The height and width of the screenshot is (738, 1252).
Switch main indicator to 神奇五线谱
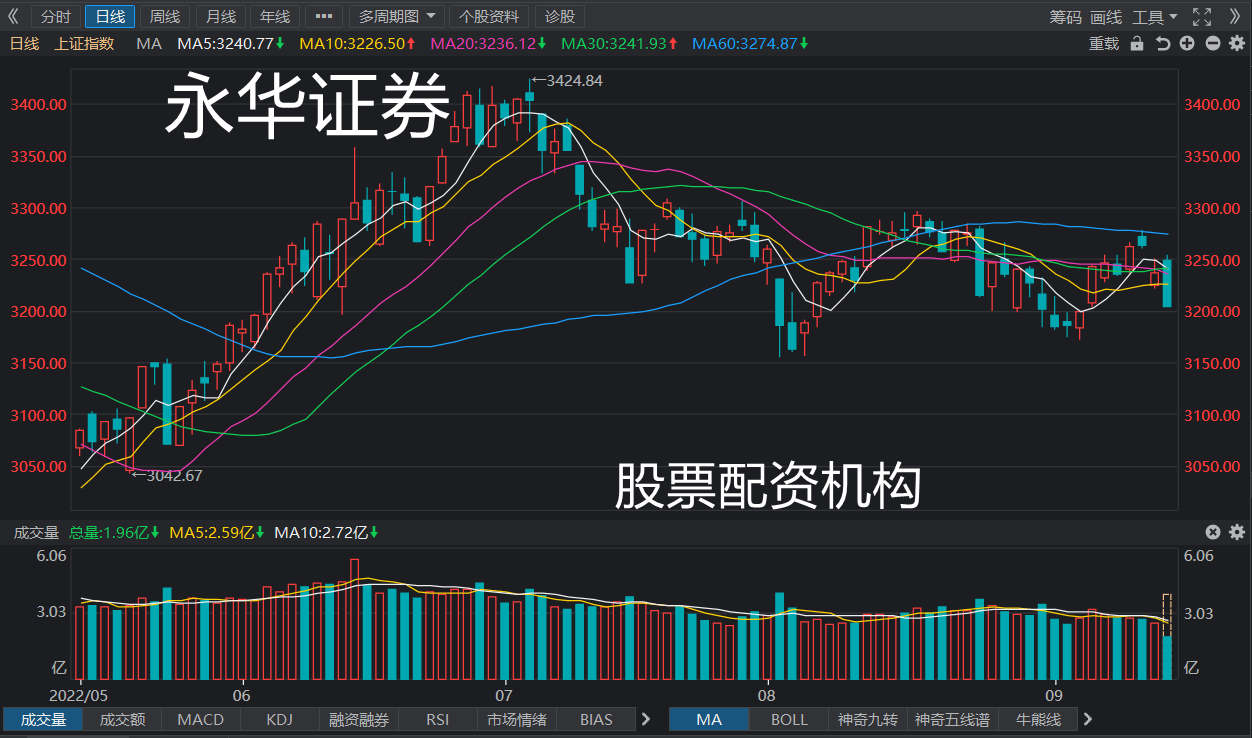tap(953, 719)
